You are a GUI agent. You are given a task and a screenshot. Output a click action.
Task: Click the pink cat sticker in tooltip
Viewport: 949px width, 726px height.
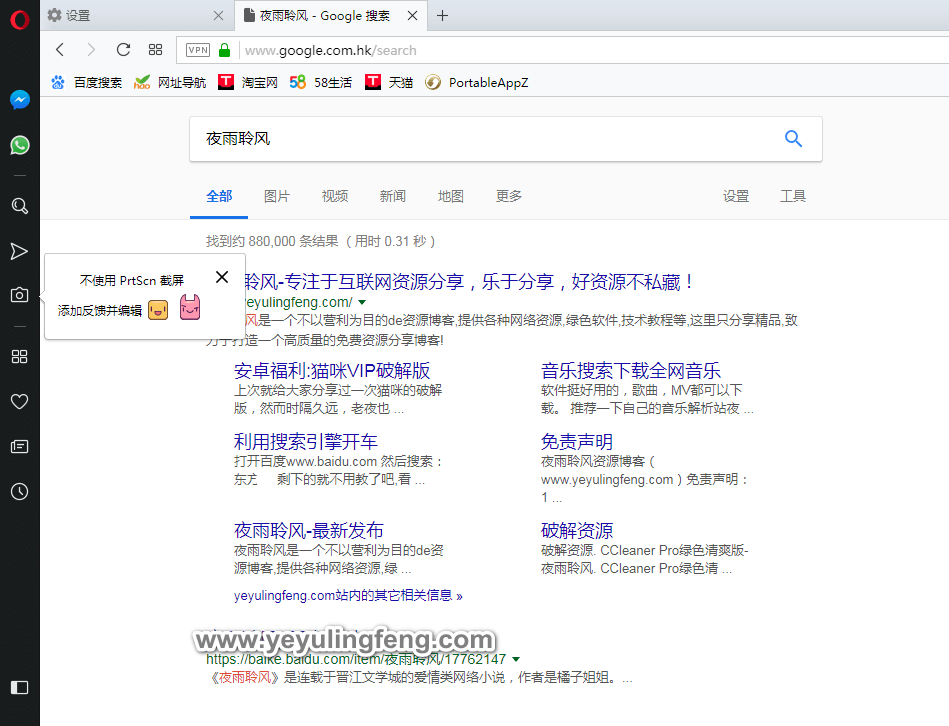190,308
